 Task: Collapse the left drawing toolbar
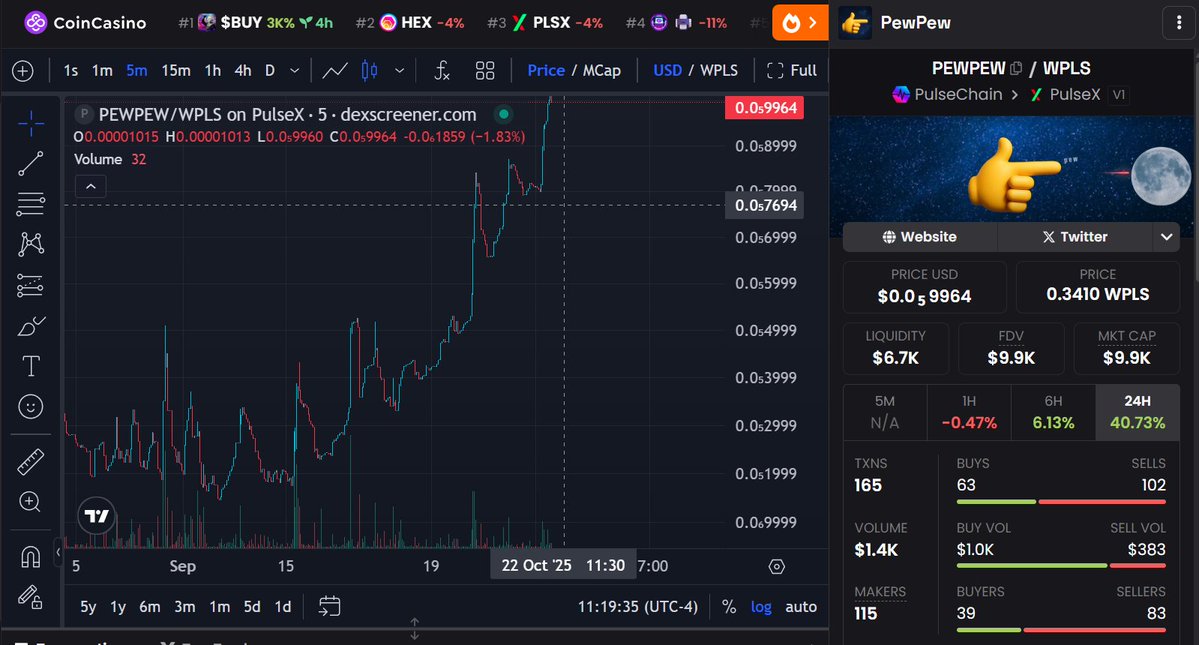[57, 552]
